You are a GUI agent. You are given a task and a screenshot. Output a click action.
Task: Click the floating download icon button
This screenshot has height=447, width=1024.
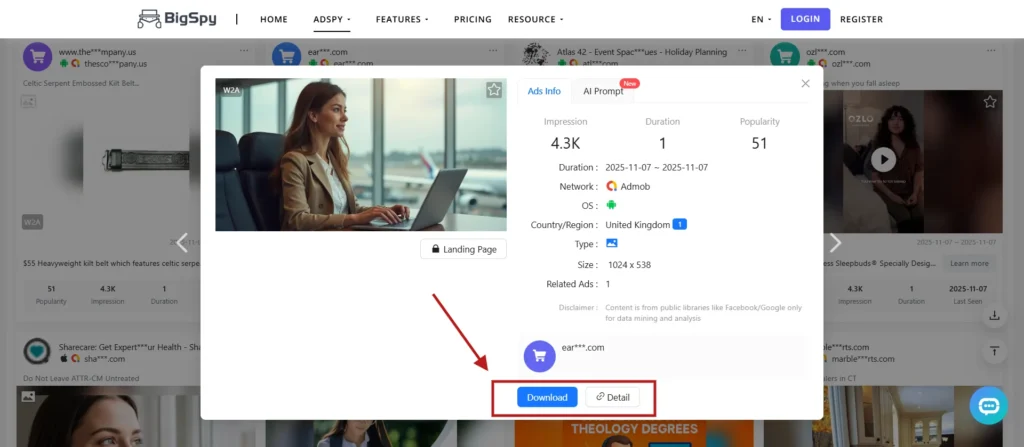click(x=995, y=316)
